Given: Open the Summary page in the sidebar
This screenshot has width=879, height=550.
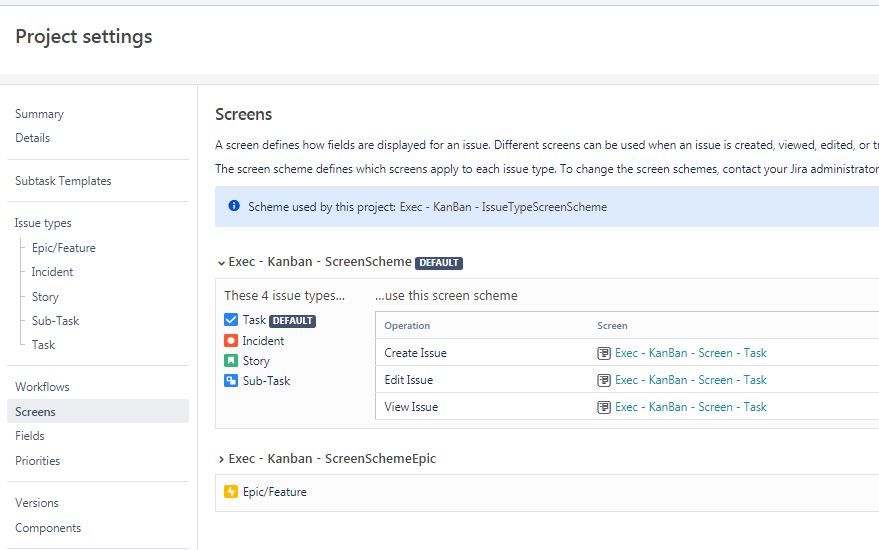Looking at the screenshot, I should (39, 114).
